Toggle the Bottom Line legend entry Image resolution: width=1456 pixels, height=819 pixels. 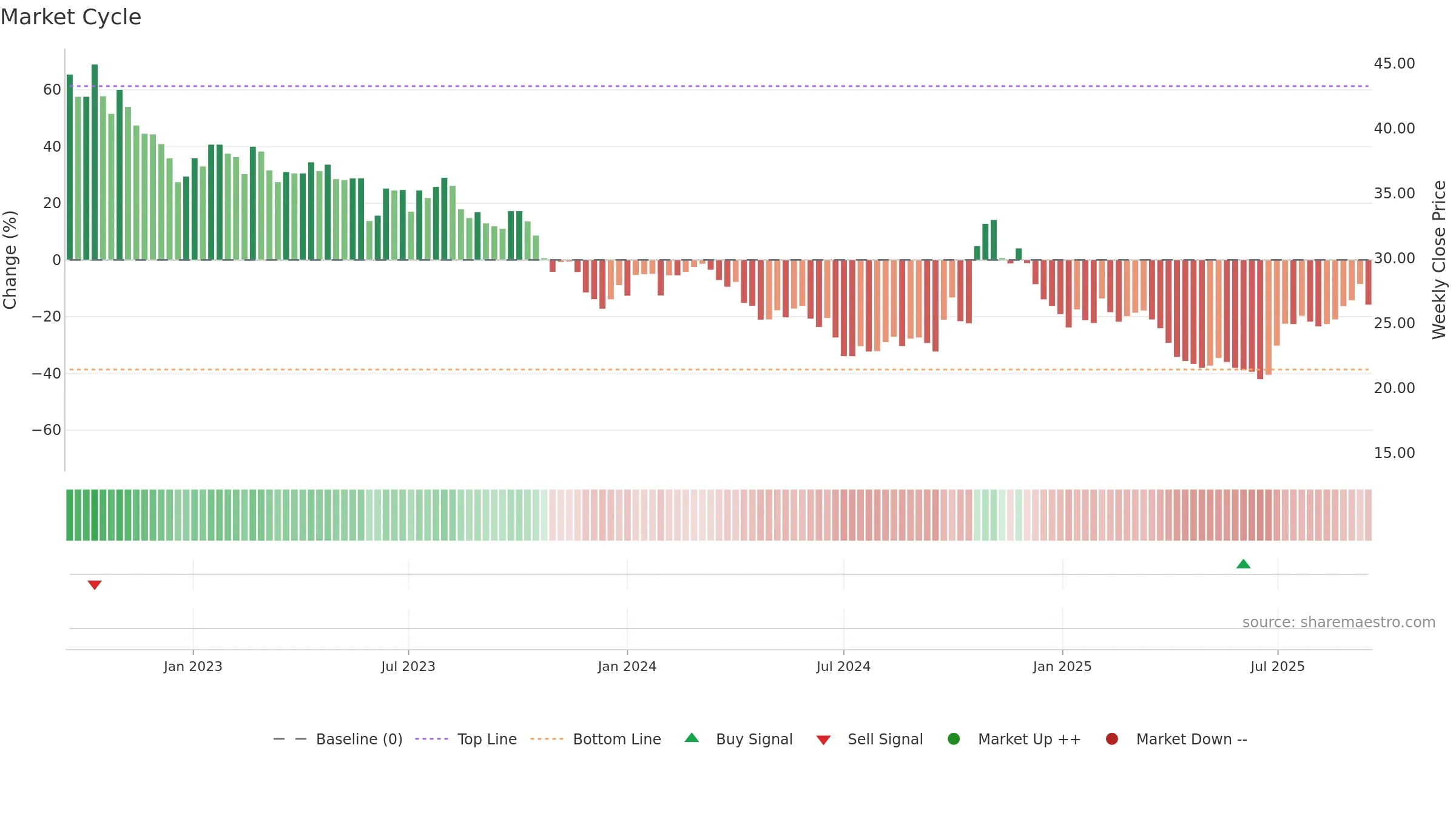[596, 739]
